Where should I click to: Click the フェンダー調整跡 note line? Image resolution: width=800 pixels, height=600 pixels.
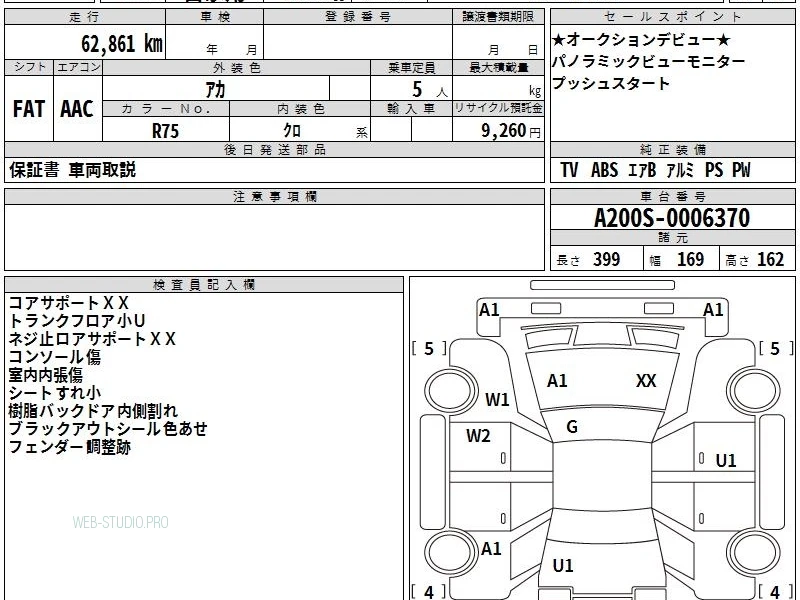click(69, 447)
